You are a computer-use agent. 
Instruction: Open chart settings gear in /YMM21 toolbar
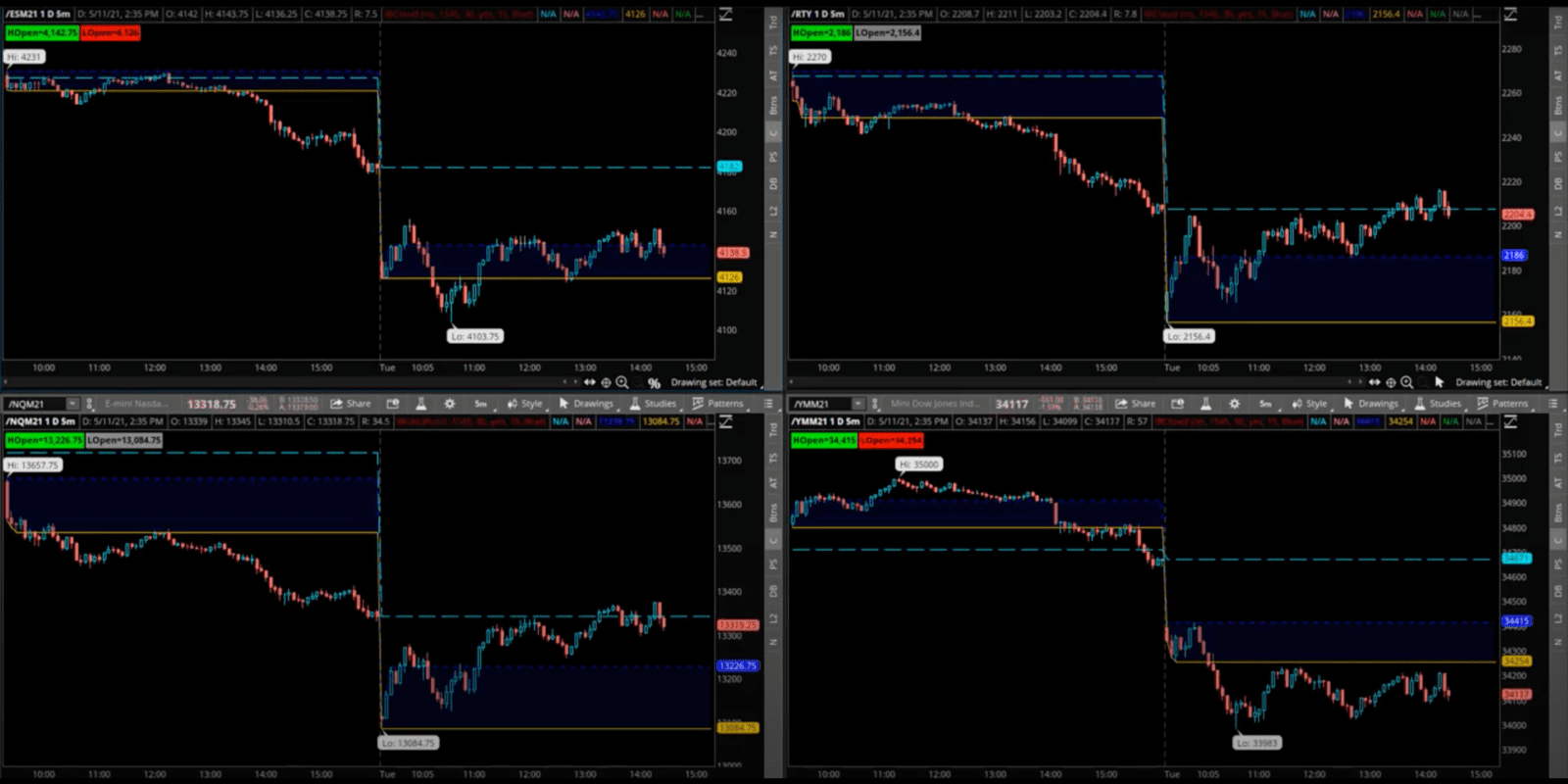tap(1235, 404)
